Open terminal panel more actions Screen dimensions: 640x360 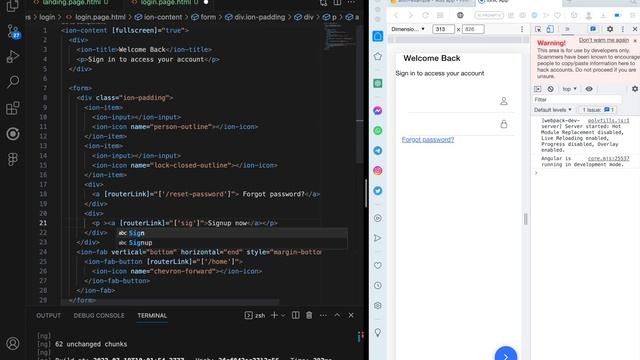(323, 316)
